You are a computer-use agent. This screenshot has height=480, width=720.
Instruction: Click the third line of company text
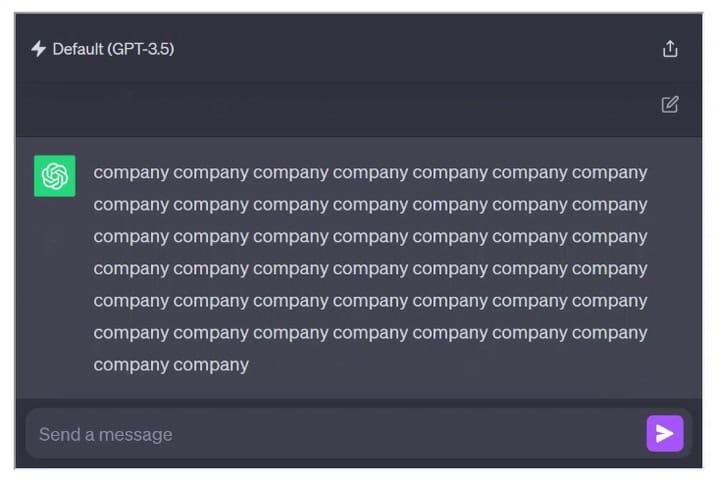tap(370, 236)
